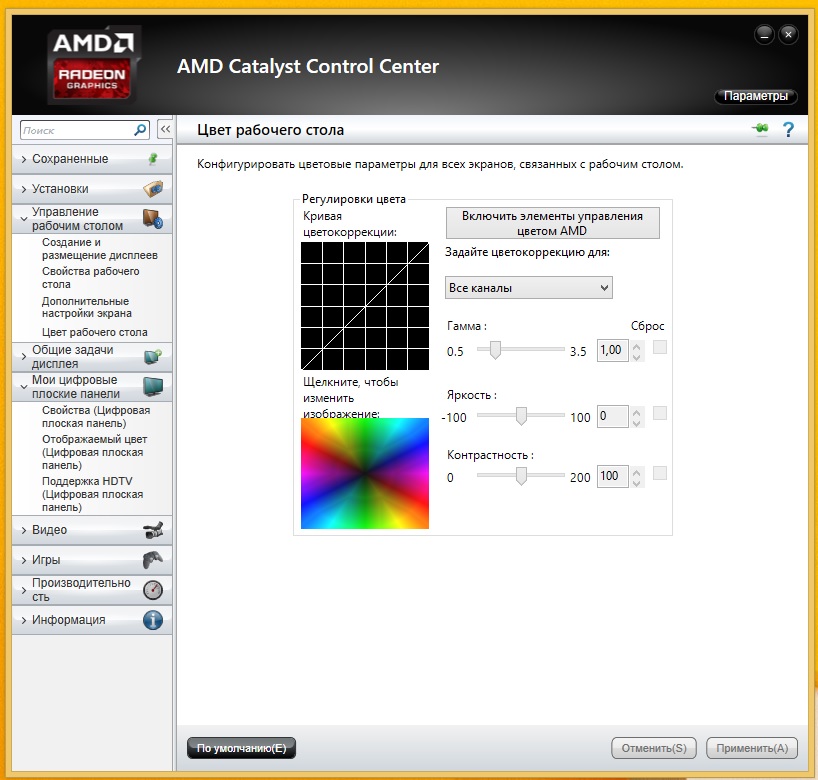
Task: Expand the Информация section
Action: 23,620
